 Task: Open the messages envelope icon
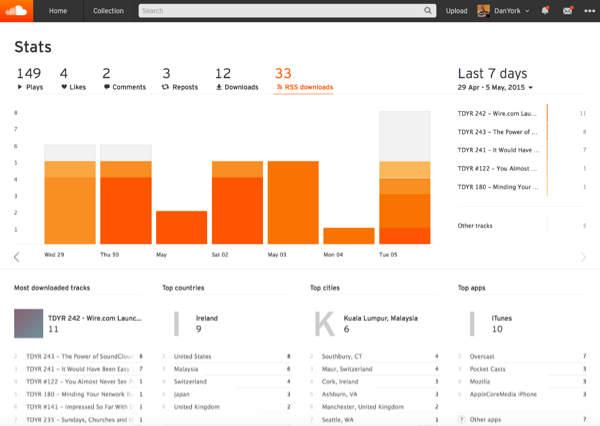[567, 11]
